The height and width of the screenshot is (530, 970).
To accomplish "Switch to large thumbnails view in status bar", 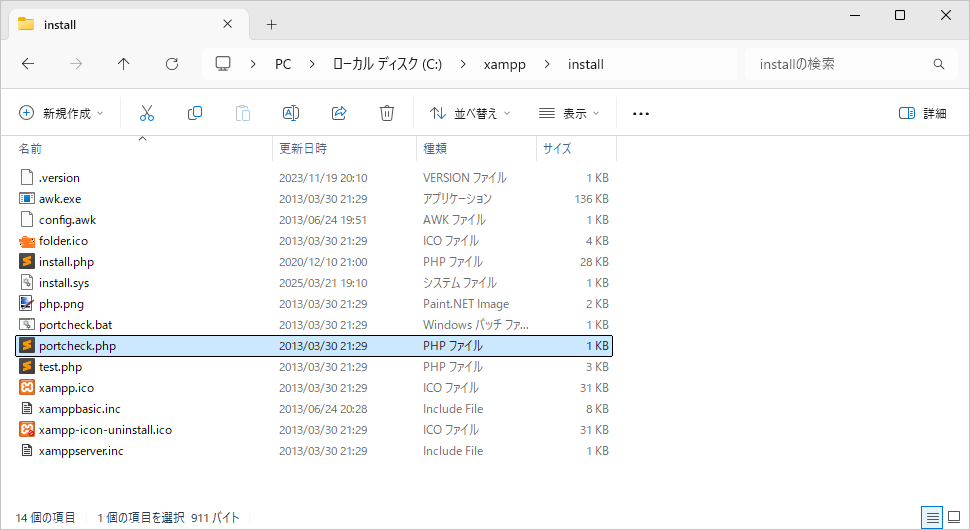I will point(953,517).
